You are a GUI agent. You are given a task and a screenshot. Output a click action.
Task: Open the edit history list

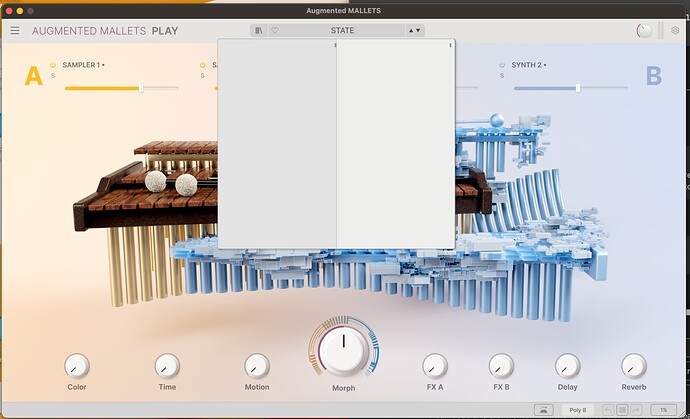622,410
